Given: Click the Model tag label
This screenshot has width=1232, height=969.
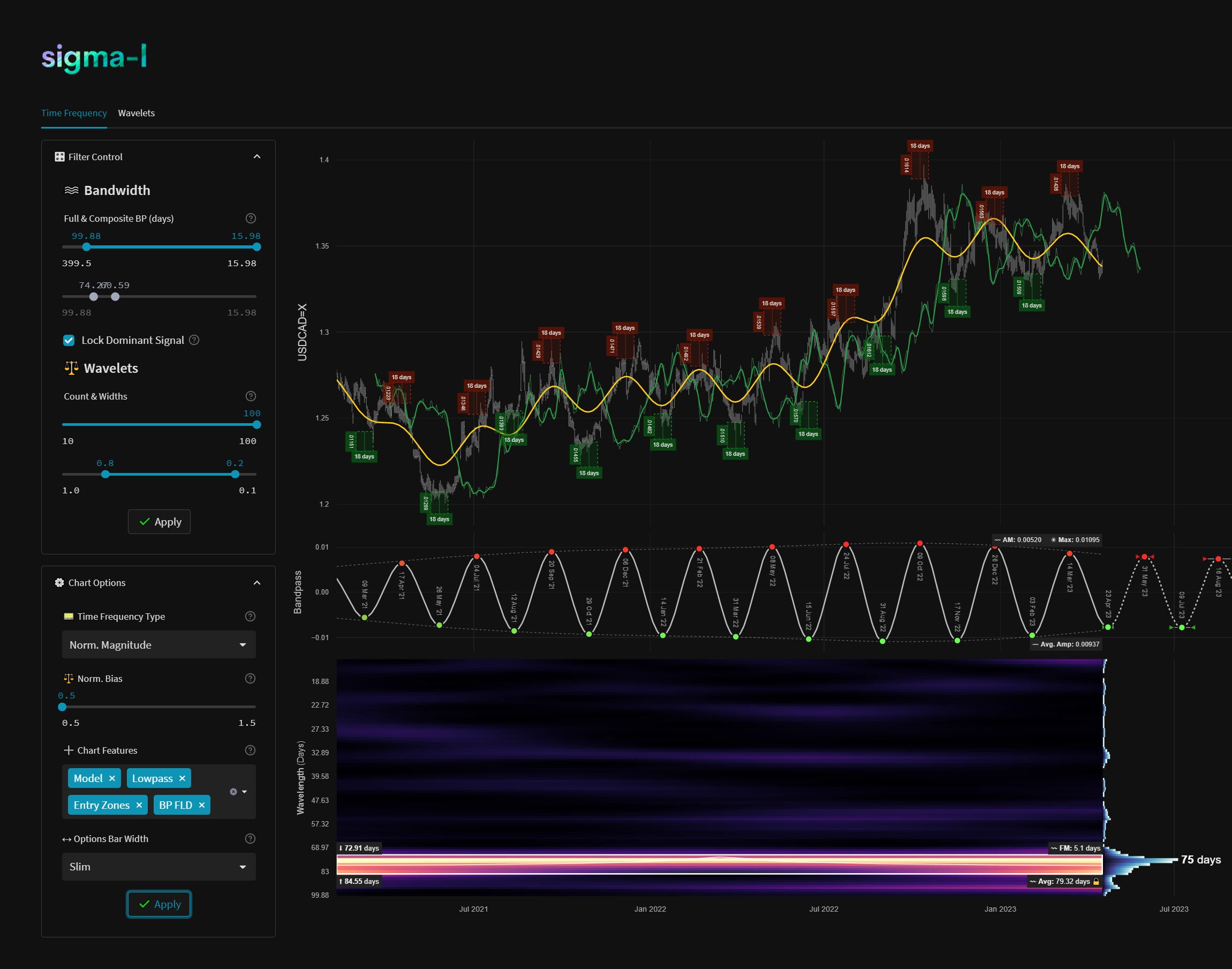Looking at the screenshot, I should [x=88, y=778].
